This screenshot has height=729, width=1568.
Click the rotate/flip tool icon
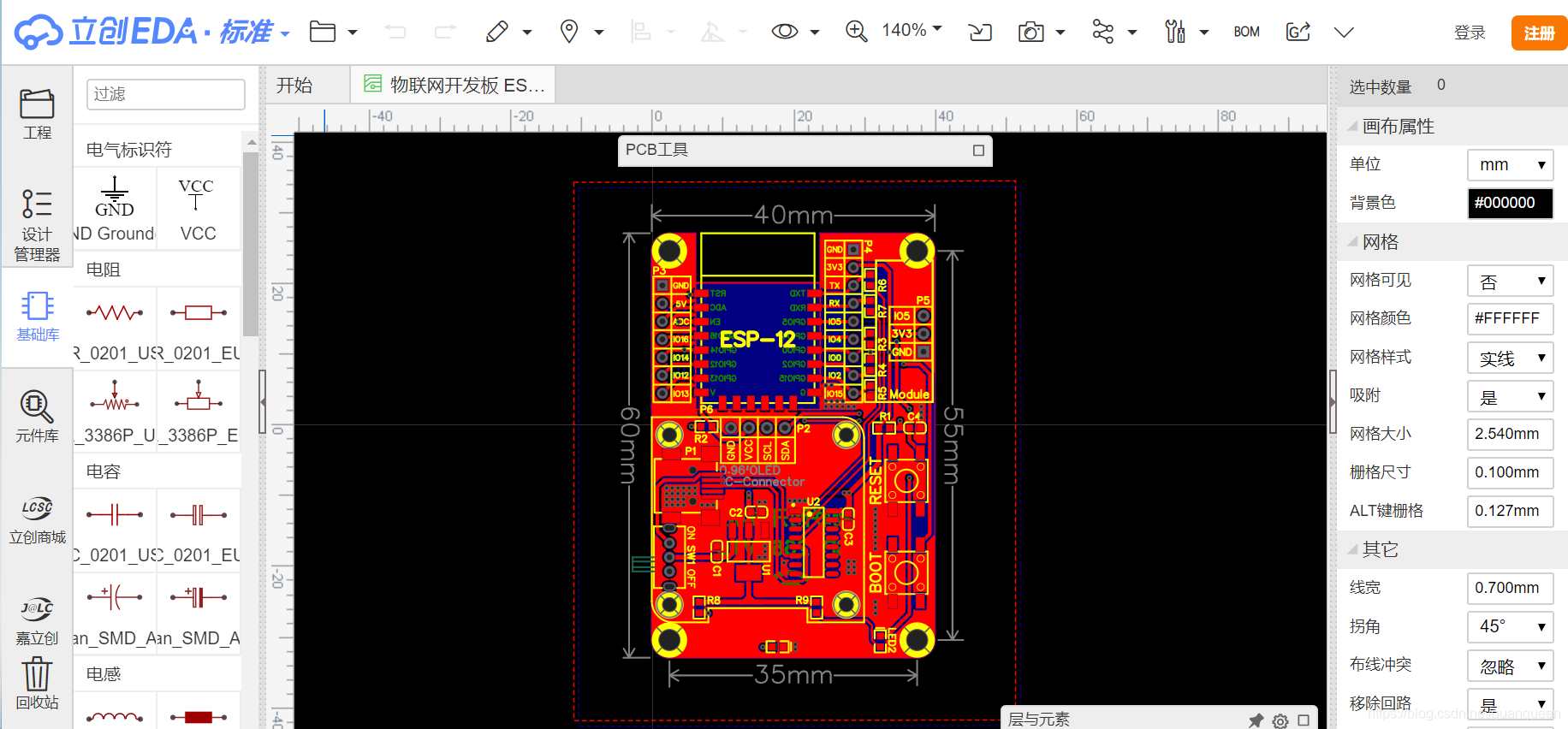coord(712,32)
